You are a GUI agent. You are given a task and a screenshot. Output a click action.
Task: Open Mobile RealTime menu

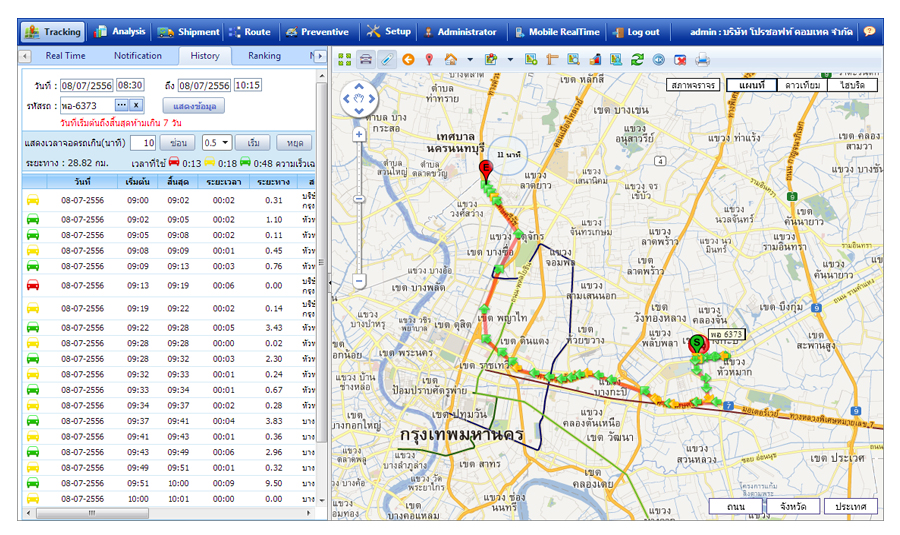557,32
